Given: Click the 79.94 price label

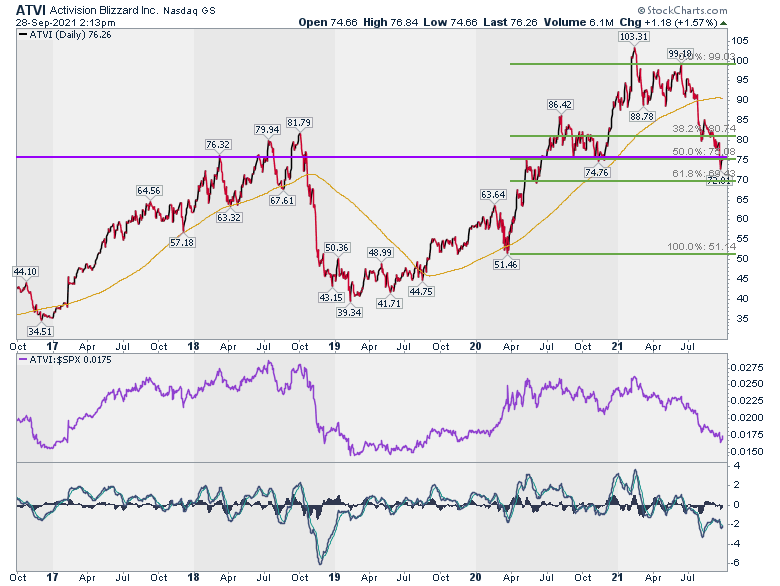Looking at the screenshot, I should tap(267, 129).
